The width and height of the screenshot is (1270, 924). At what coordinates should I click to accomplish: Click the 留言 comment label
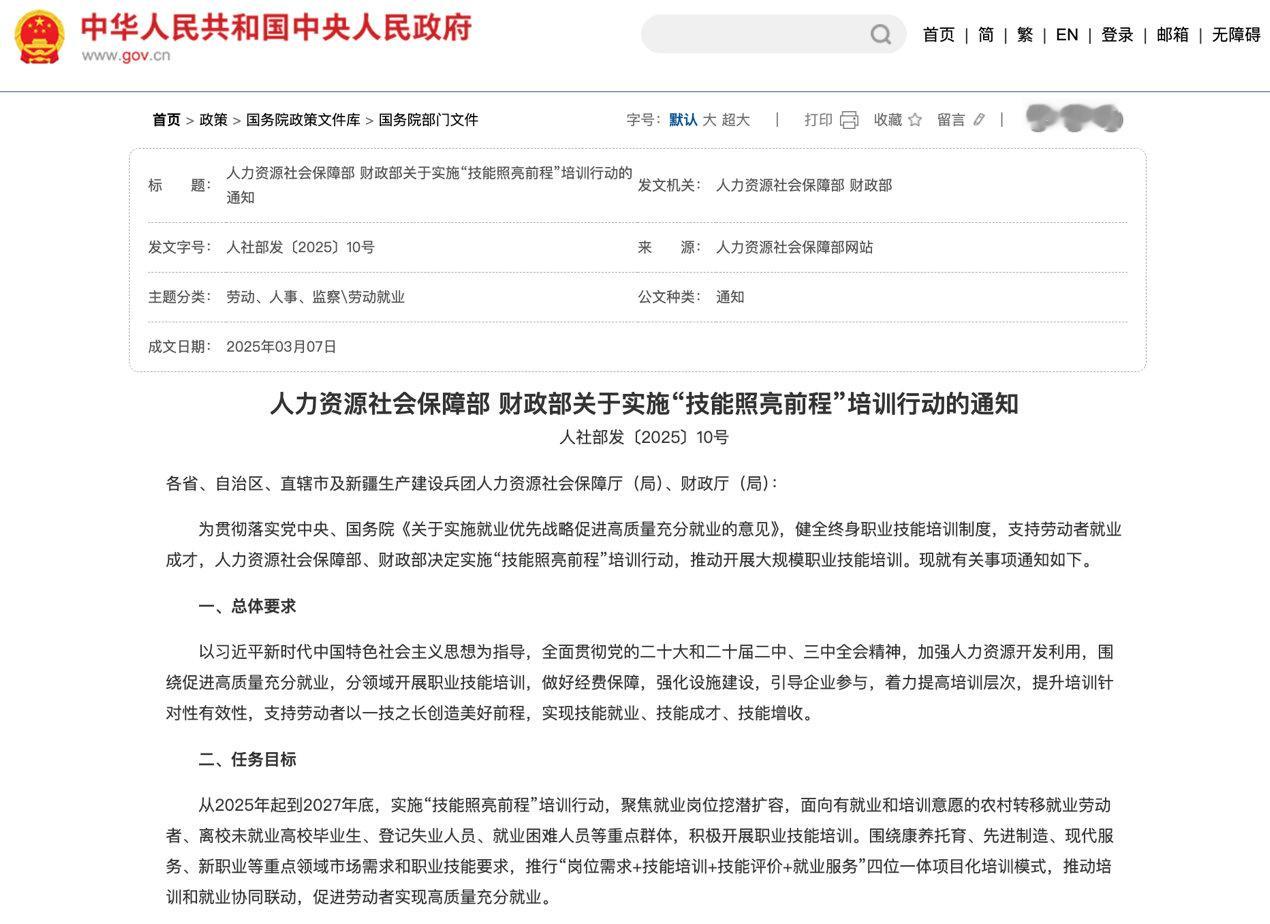click(951, 120)
